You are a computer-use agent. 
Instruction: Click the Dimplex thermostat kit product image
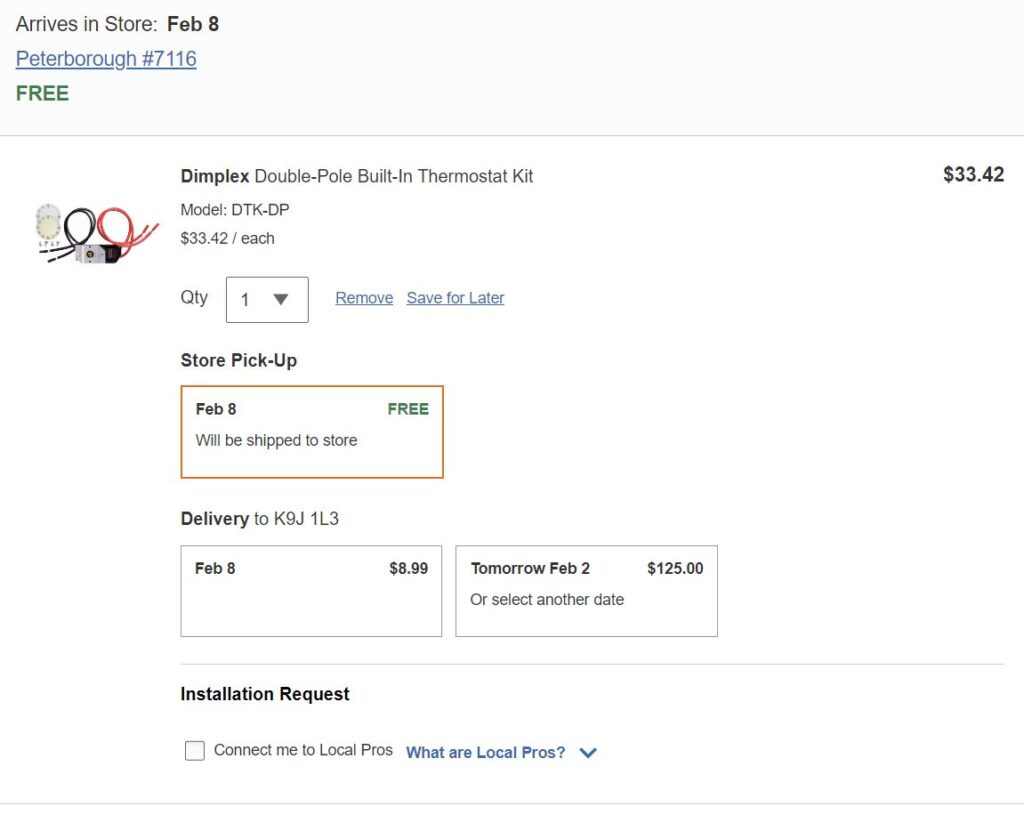click(97, 234)
